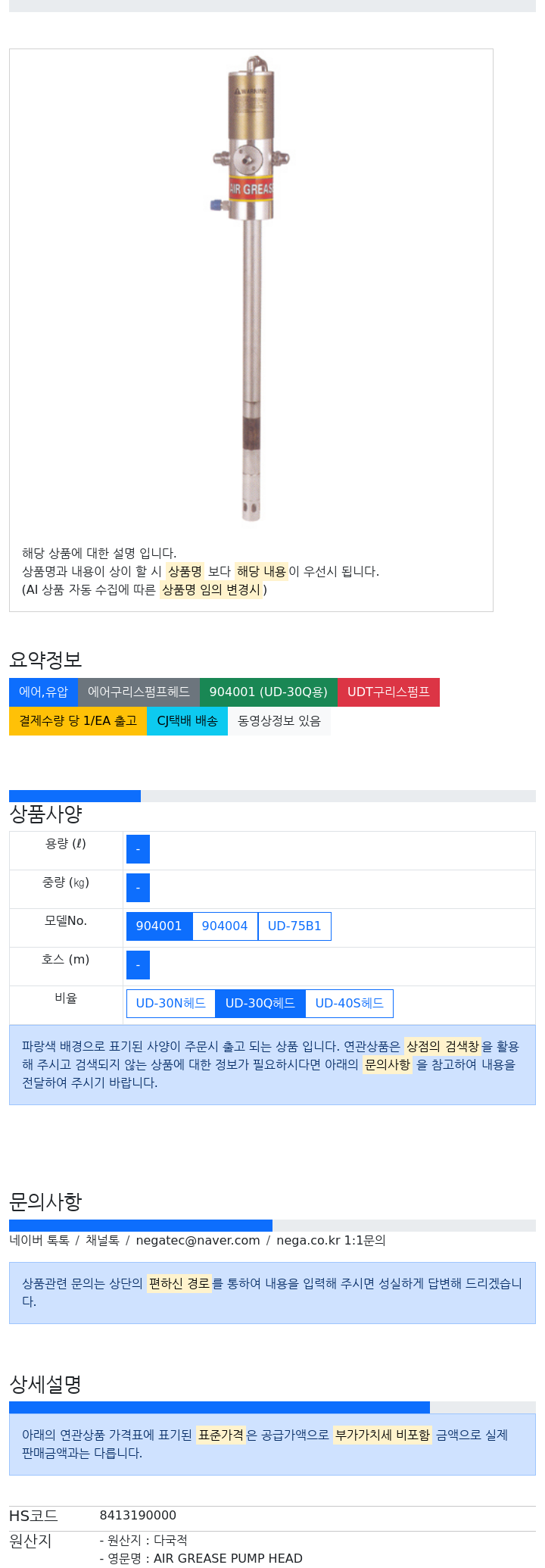Image resolution: width=545 pixels, height=1568 pixels.
Task: Click the dash option in 호스 row
Action: [138, 965]
